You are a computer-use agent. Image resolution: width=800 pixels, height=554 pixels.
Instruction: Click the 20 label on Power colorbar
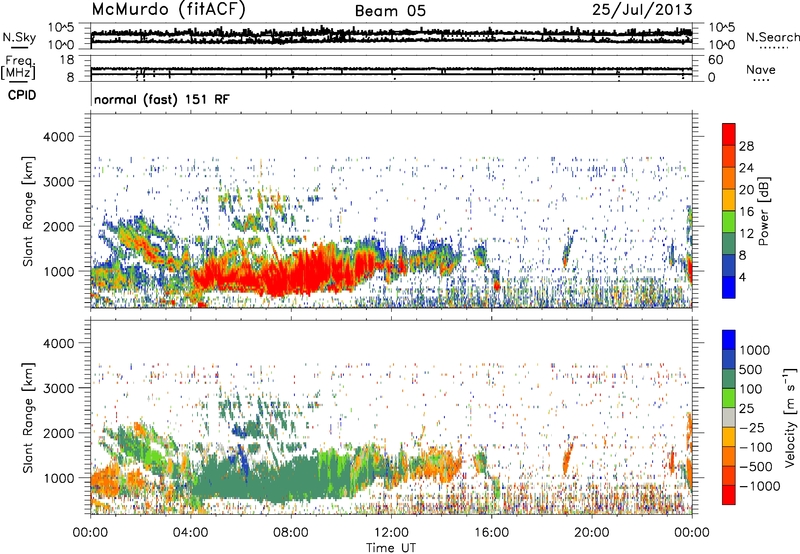click(x=746, y=190)
